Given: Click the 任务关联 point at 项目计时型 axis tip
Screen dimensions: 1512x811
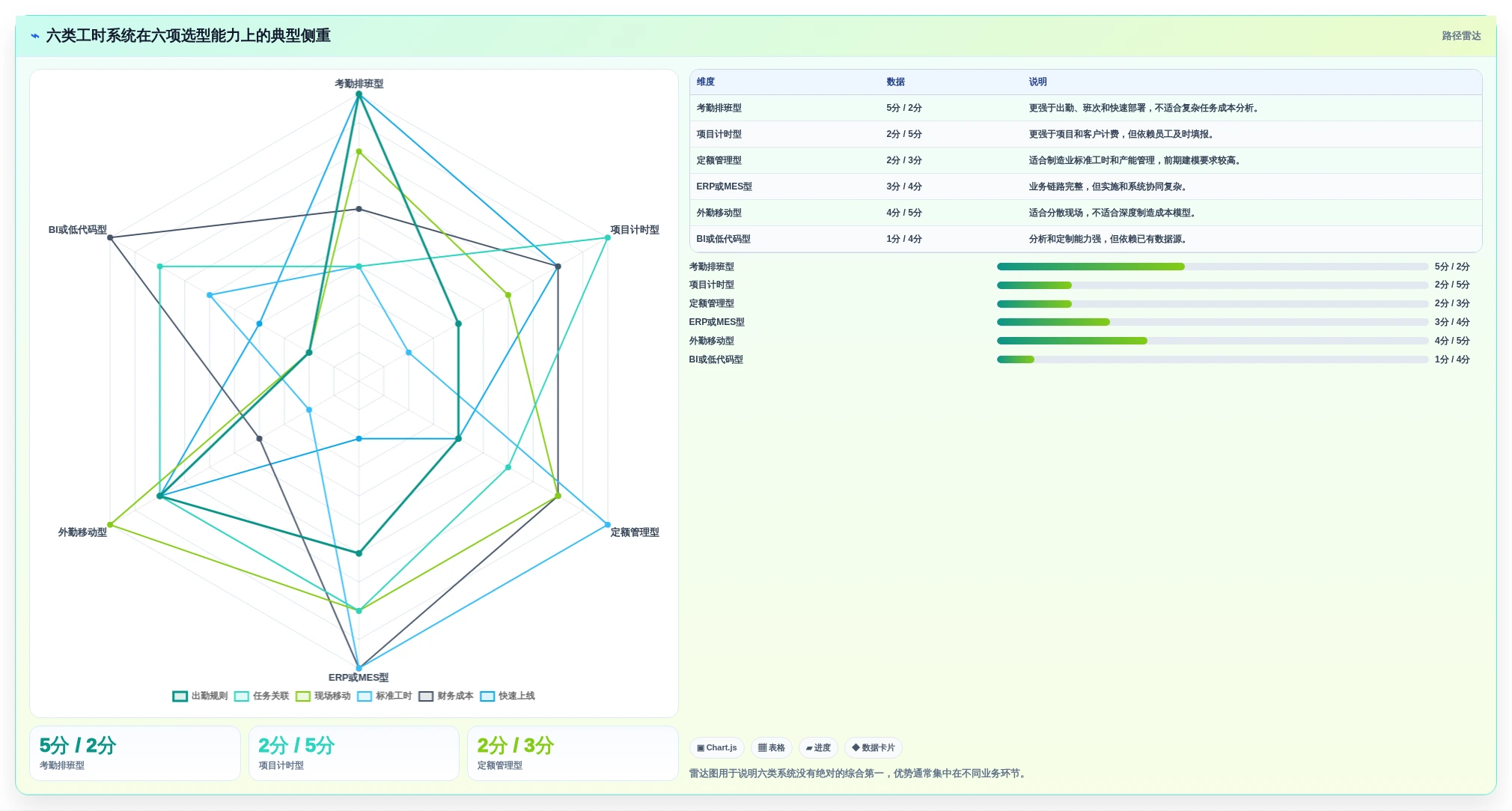Looking at the screenshot, I should (x=608, y=237).
